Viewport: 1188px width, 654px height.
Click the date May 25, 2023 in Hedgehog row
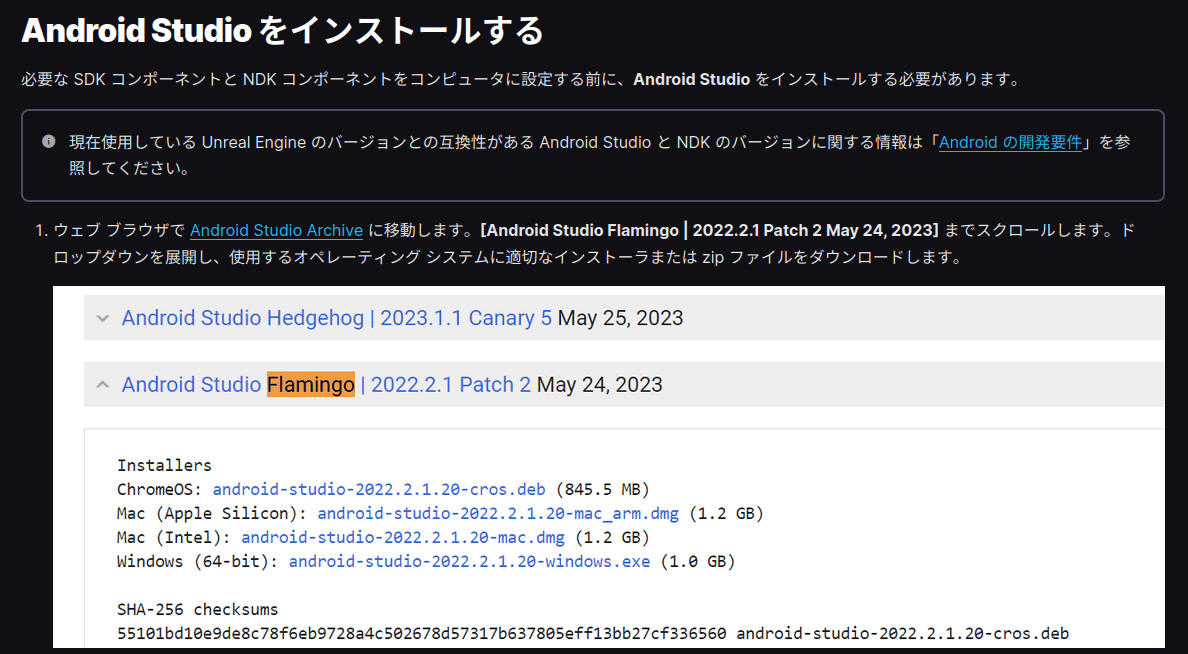[621, 318]
